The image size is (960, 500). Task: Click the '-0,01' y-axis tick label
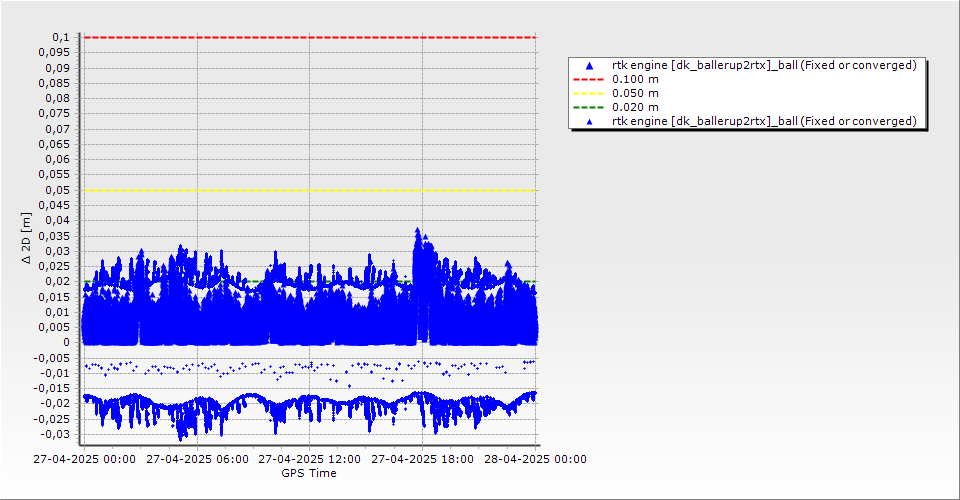tap(56, 373)
